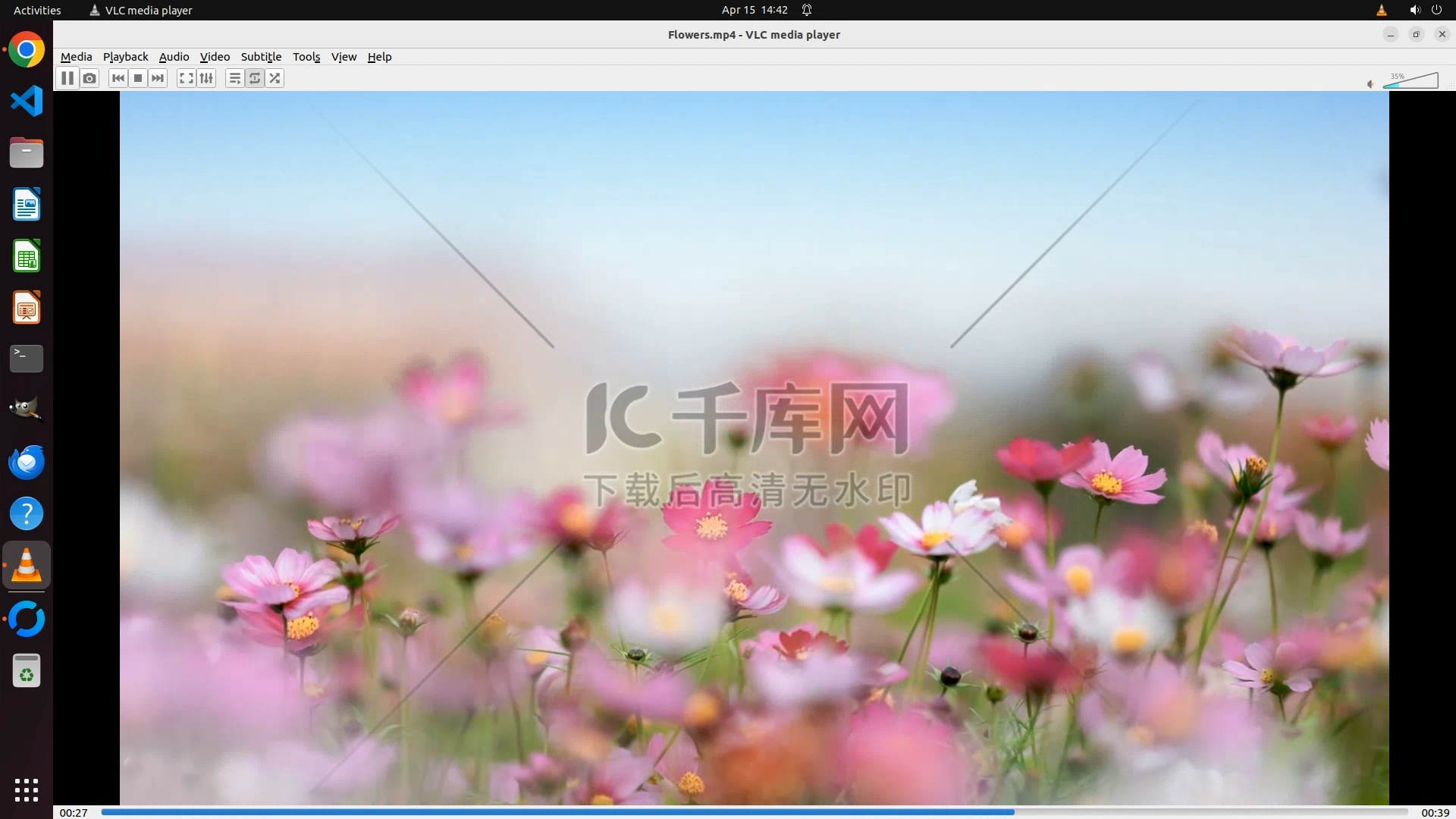Stop playback with the square button
Viewport: 1456px width, 819px height.
[138, 78]
